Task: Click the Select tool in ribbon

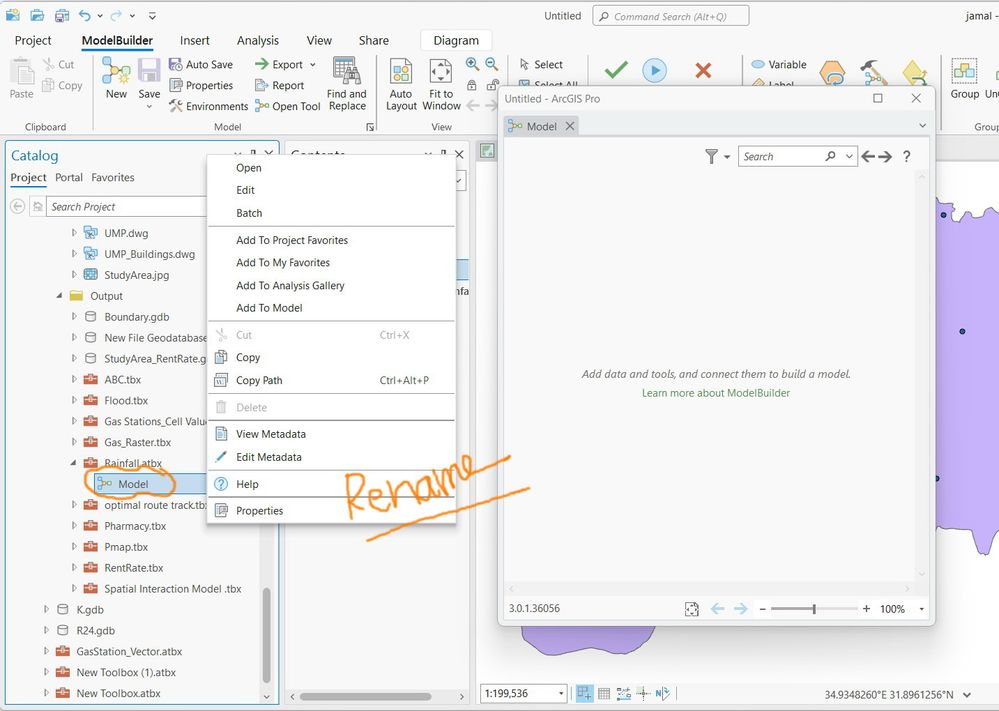Action: click(541, 64)
